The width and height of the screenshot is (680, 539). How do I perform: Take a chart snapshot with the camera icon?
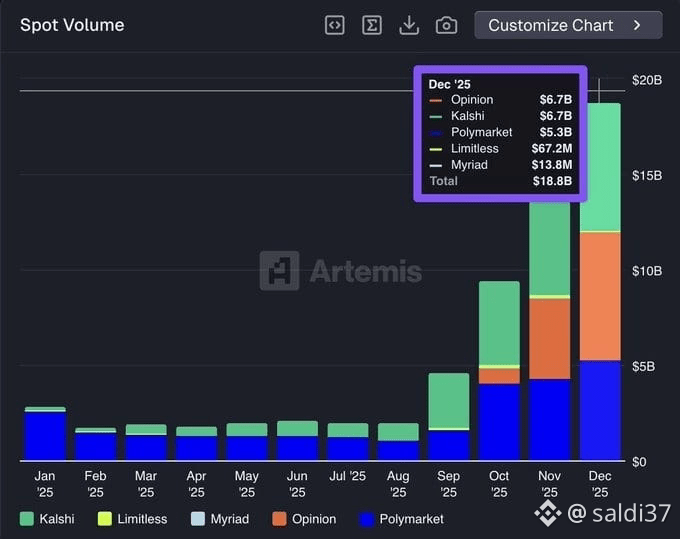(x=446, y=25)
